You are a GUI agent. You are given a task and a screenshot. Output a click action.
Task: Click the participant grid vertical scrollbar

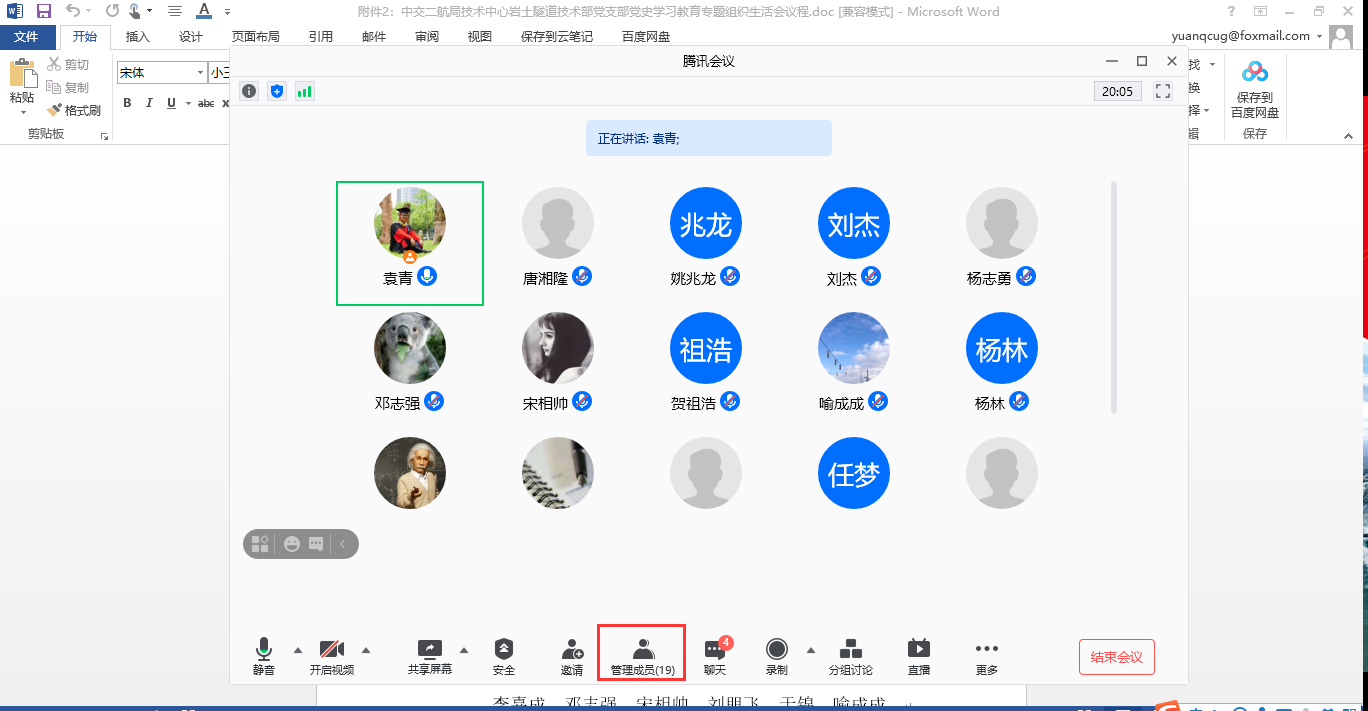[x=1114, y=297]
